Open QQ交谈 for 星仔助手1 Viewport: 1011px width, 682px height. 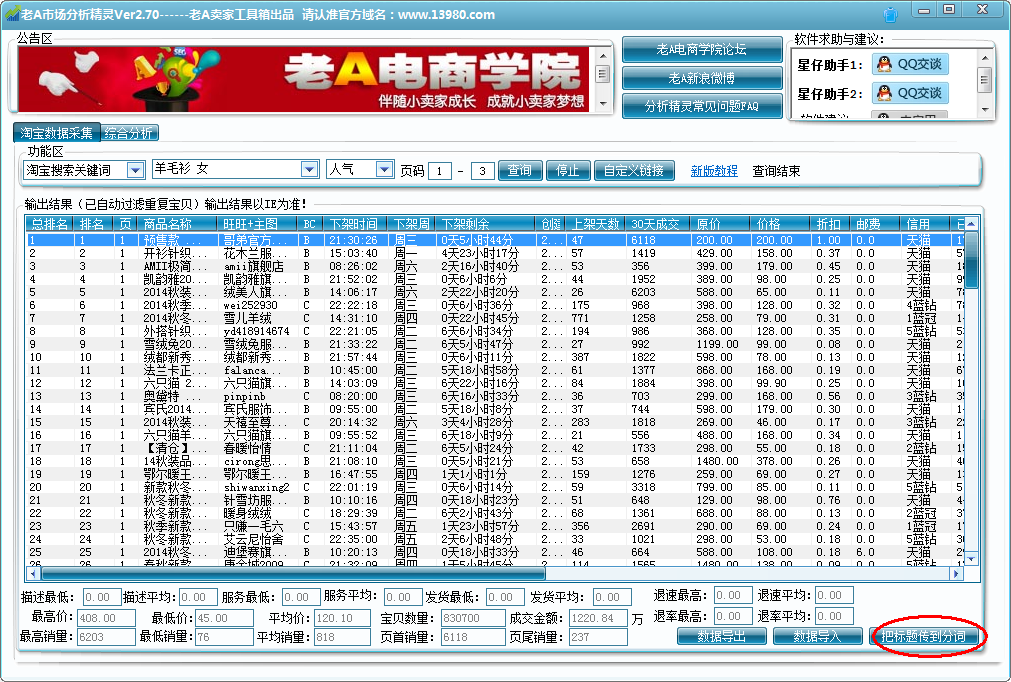point(910,64)
